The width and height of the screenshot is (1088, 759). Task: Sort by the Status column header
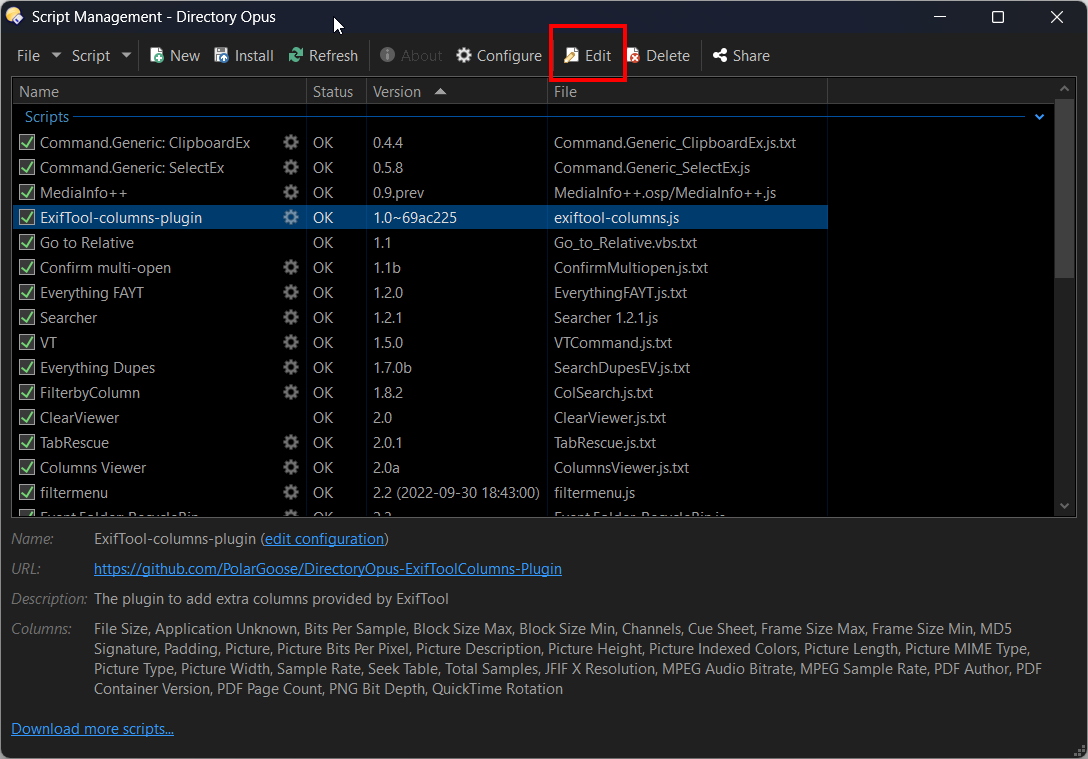pyautogui.click(x=337, y=92)
